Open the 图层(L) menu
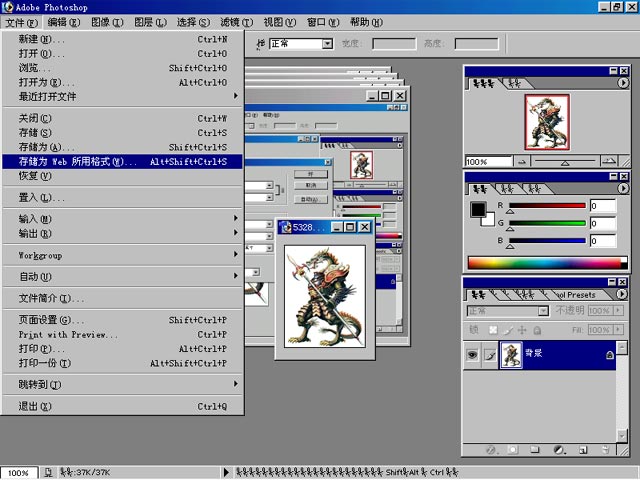 [150, 22]
